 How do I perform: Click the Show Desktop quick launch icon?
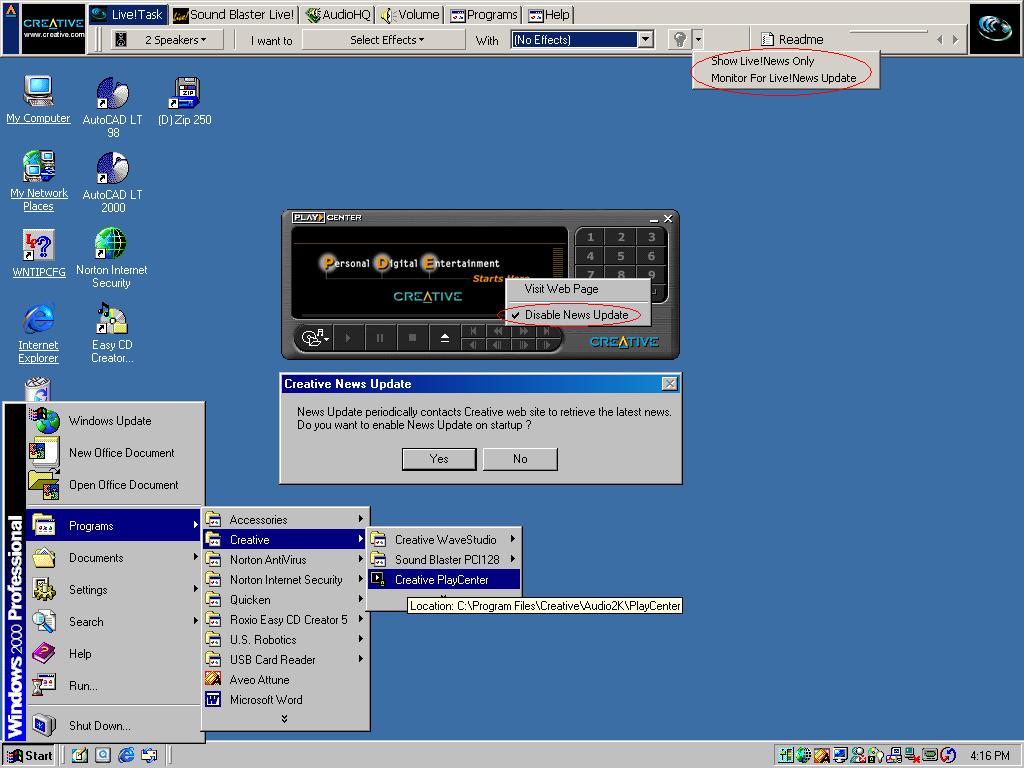80,755
